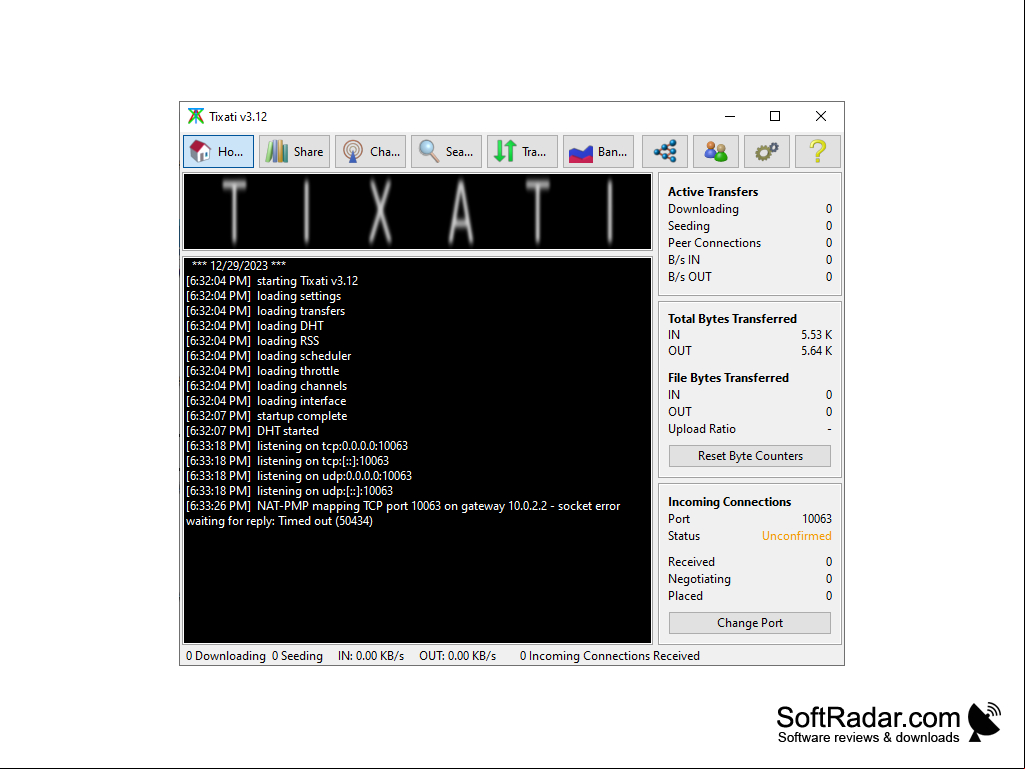Click the Incoming Connections heading
The height and width of the screenshot is (769, 1025).
click(730, 502)
